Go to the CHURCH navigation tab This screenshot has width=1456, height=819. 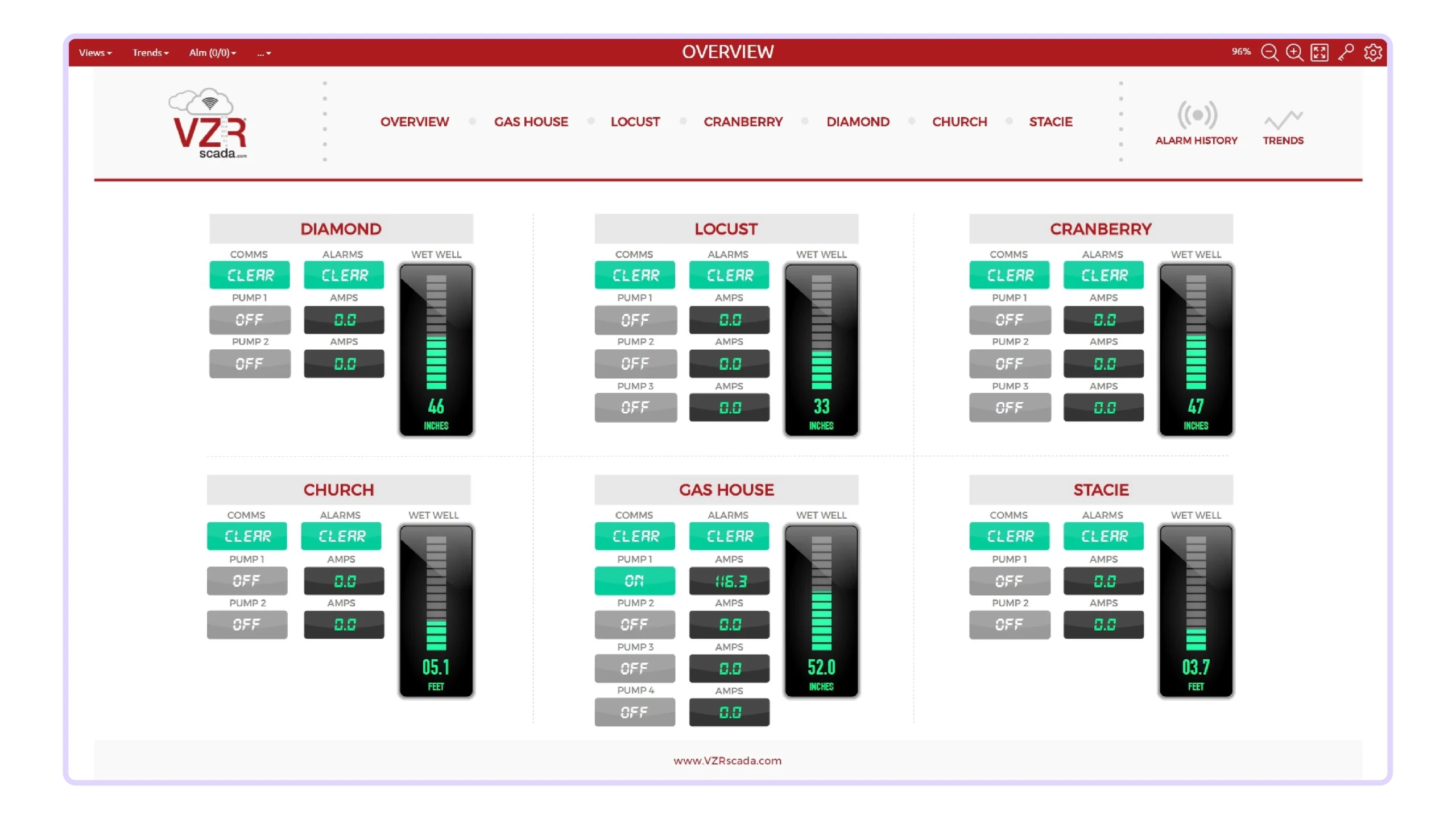tap(959, 122)
